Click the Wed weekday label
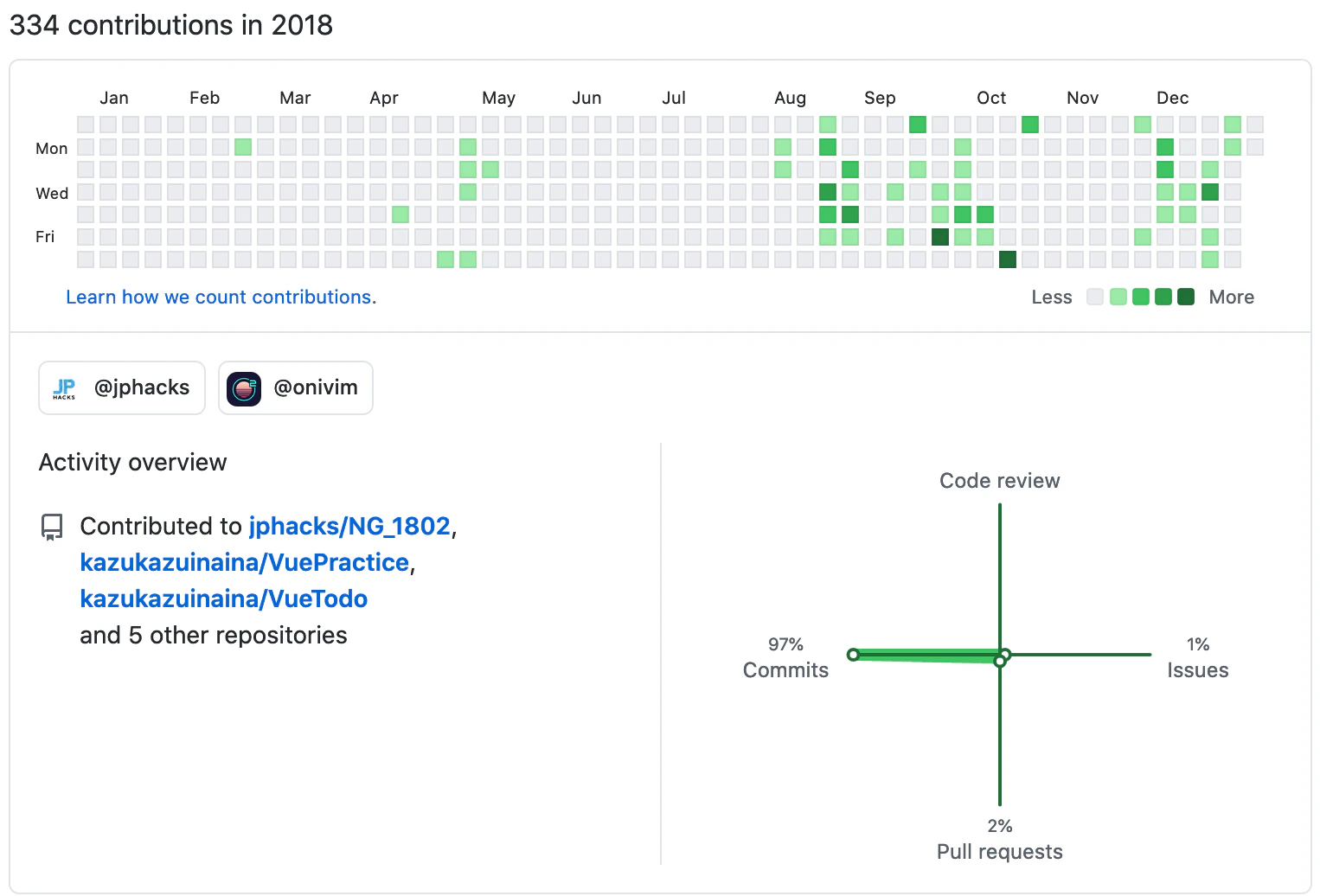 pos(51,194)
